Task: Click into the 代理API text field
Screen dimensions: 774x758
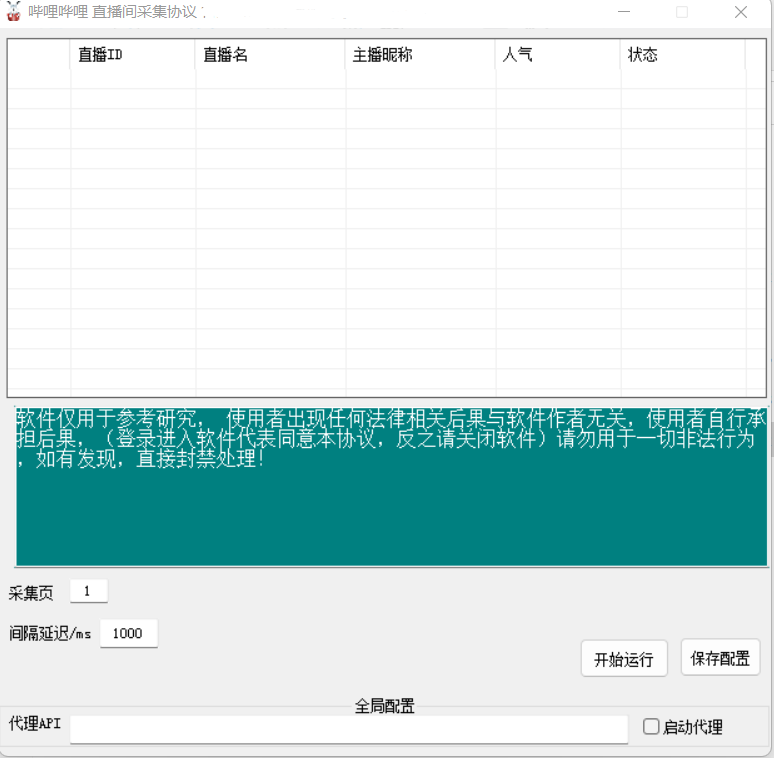Action: coord(348,729)
